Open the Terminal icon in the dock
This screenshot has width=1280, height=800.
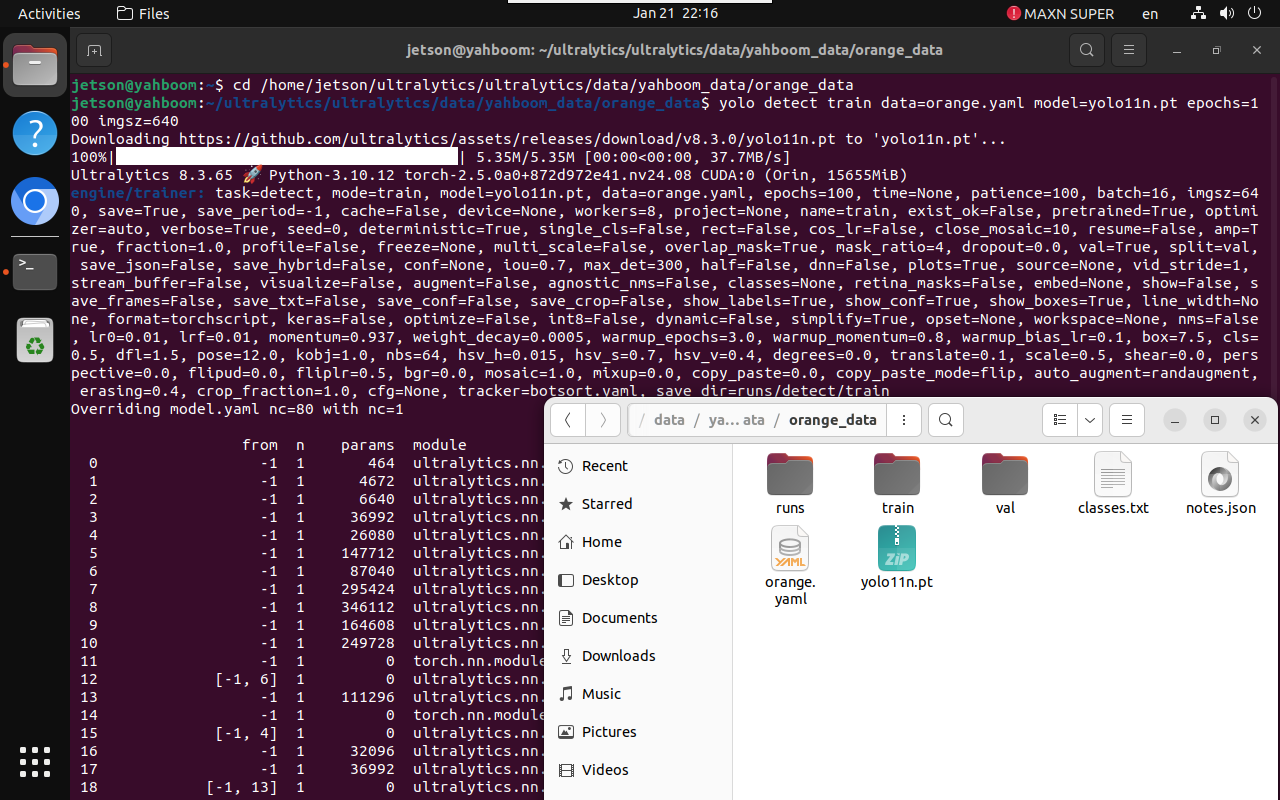(x=35, y=271)
